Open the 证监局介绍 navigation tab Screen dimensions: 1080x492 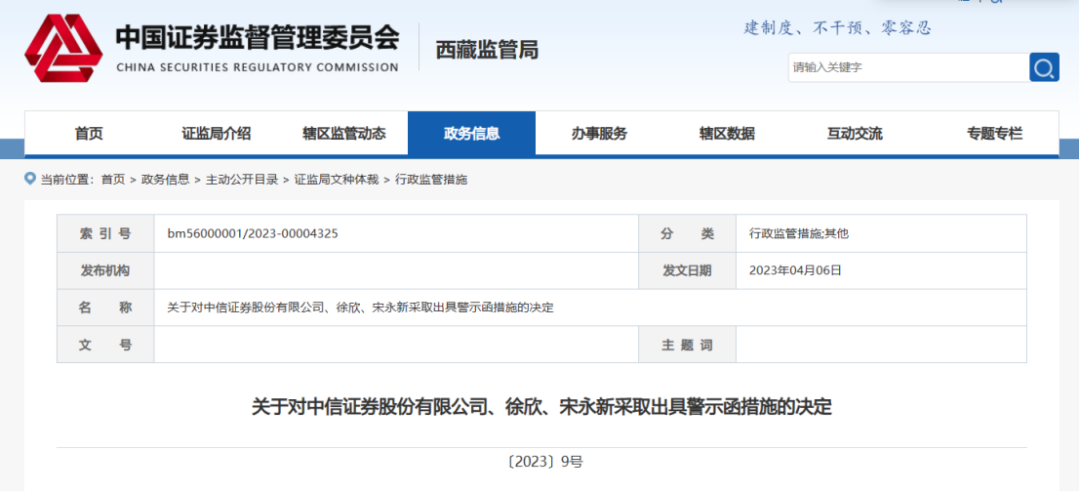pyautogui.click(x=216, y=134)
